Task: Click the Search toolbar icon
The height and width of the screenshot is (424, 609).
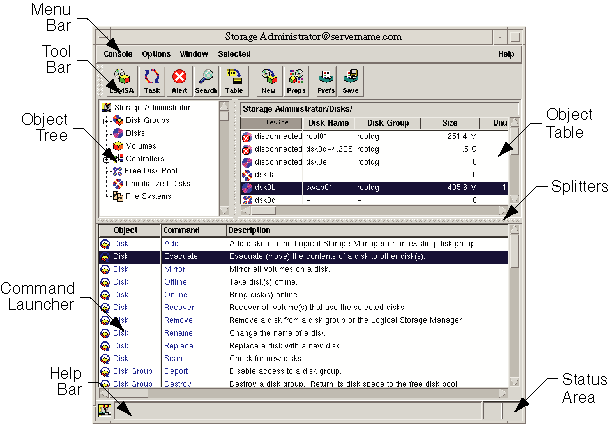Action: 207,79
